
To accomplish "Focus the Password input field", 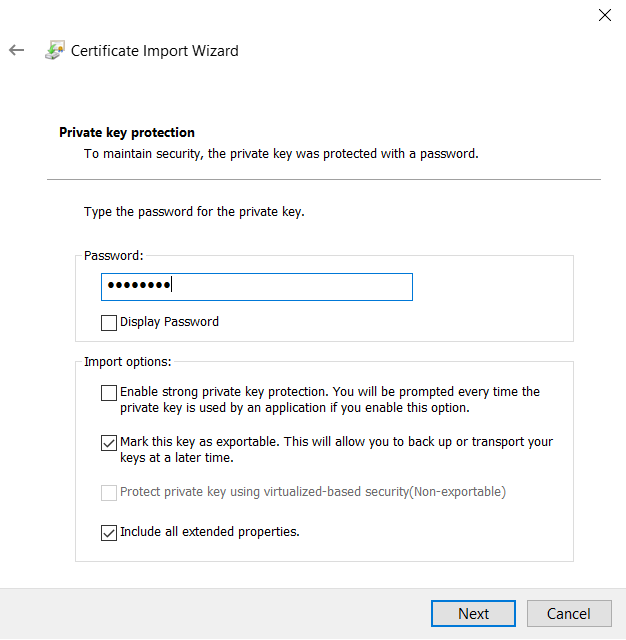I will click(x=257, y=287).
